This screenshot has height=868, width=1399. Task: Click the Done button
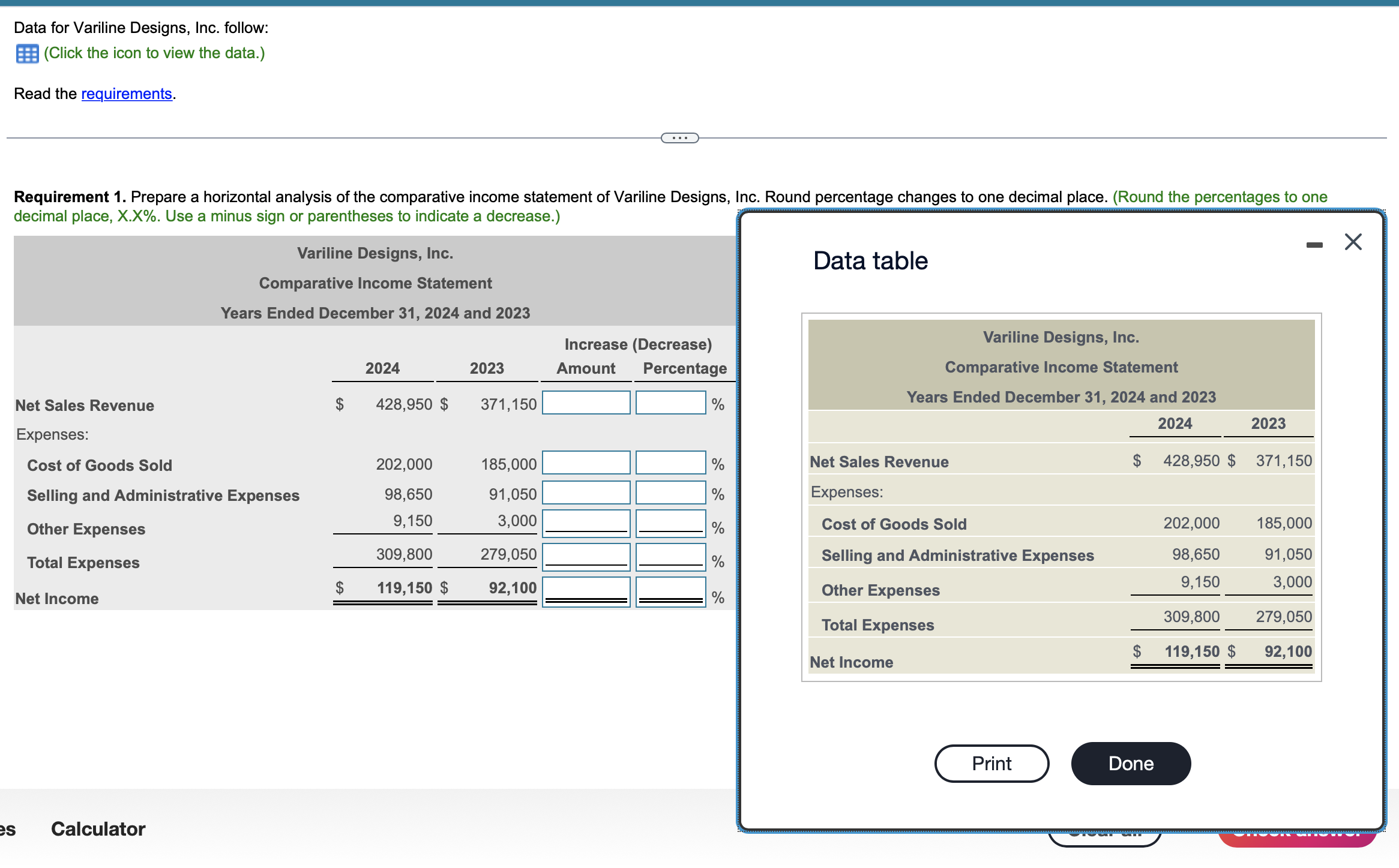pos(1131,764)
